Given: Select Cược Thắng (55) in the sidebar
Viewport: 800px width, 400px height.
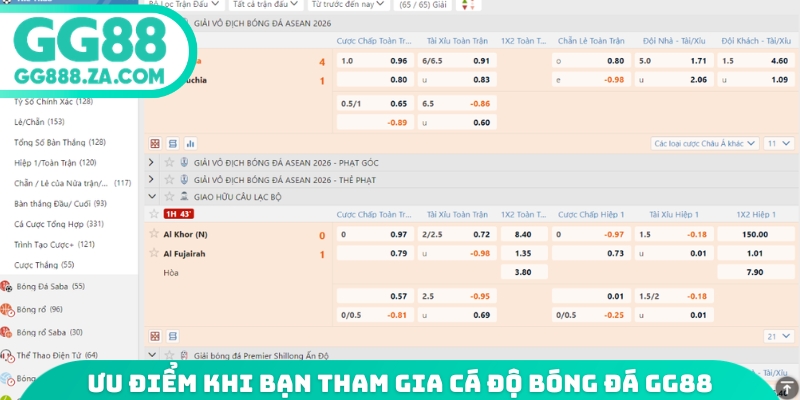Looking at the screenshot, I should (44, 265).
